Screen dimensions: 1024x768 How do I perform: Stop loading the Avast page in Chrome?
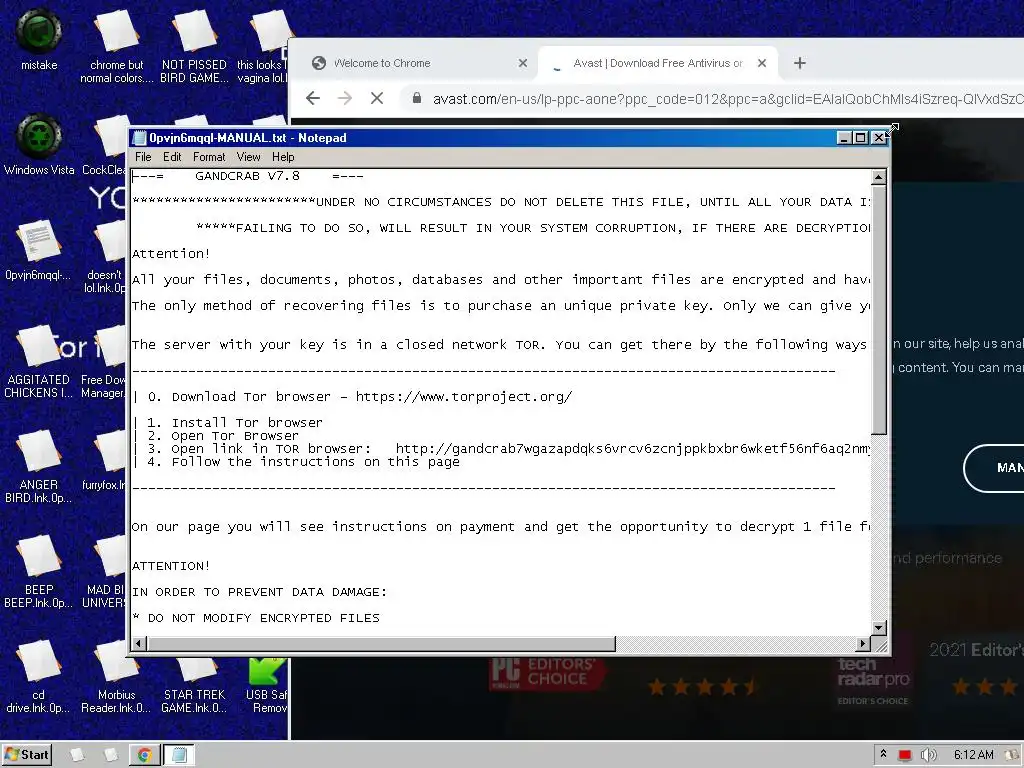tap(377, 99)
